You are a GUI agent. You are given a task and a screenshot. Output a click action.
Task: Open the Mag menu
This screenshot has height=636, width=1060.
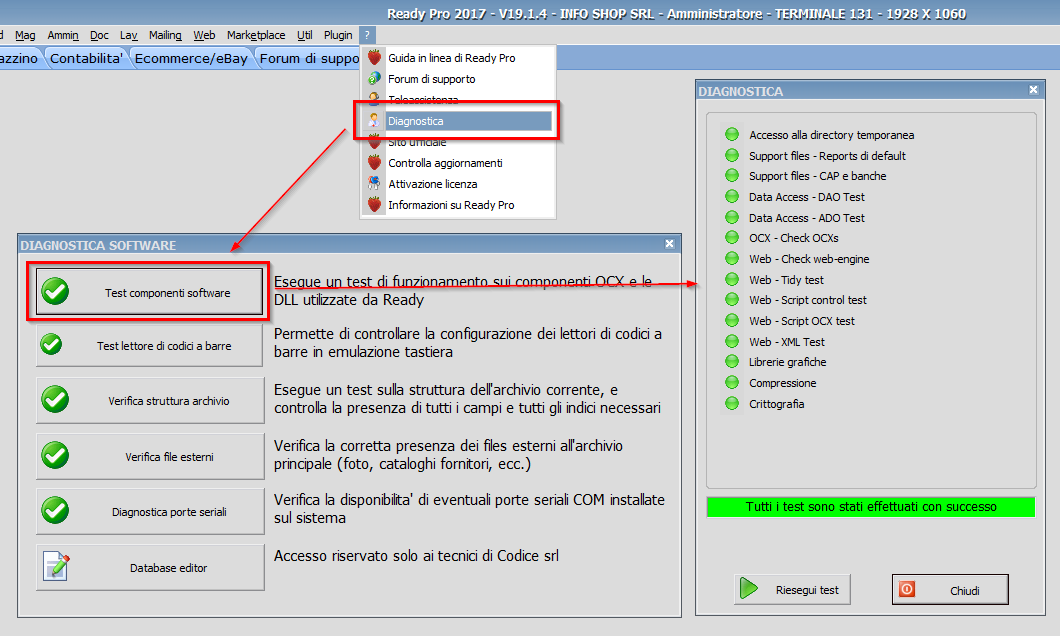[25, 35]
